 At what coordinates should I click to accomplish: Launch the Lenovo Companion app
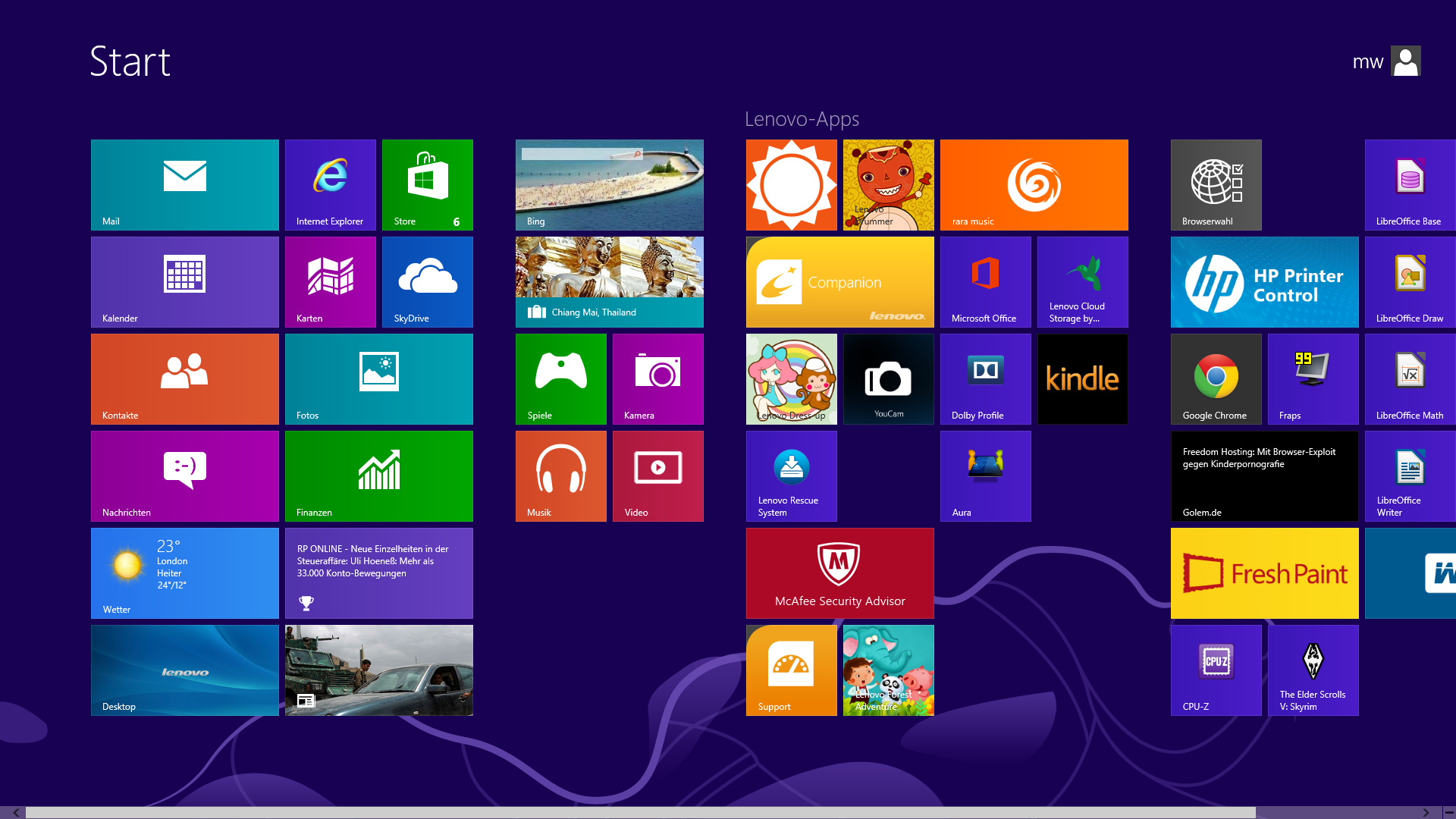(x=839, y=281)
